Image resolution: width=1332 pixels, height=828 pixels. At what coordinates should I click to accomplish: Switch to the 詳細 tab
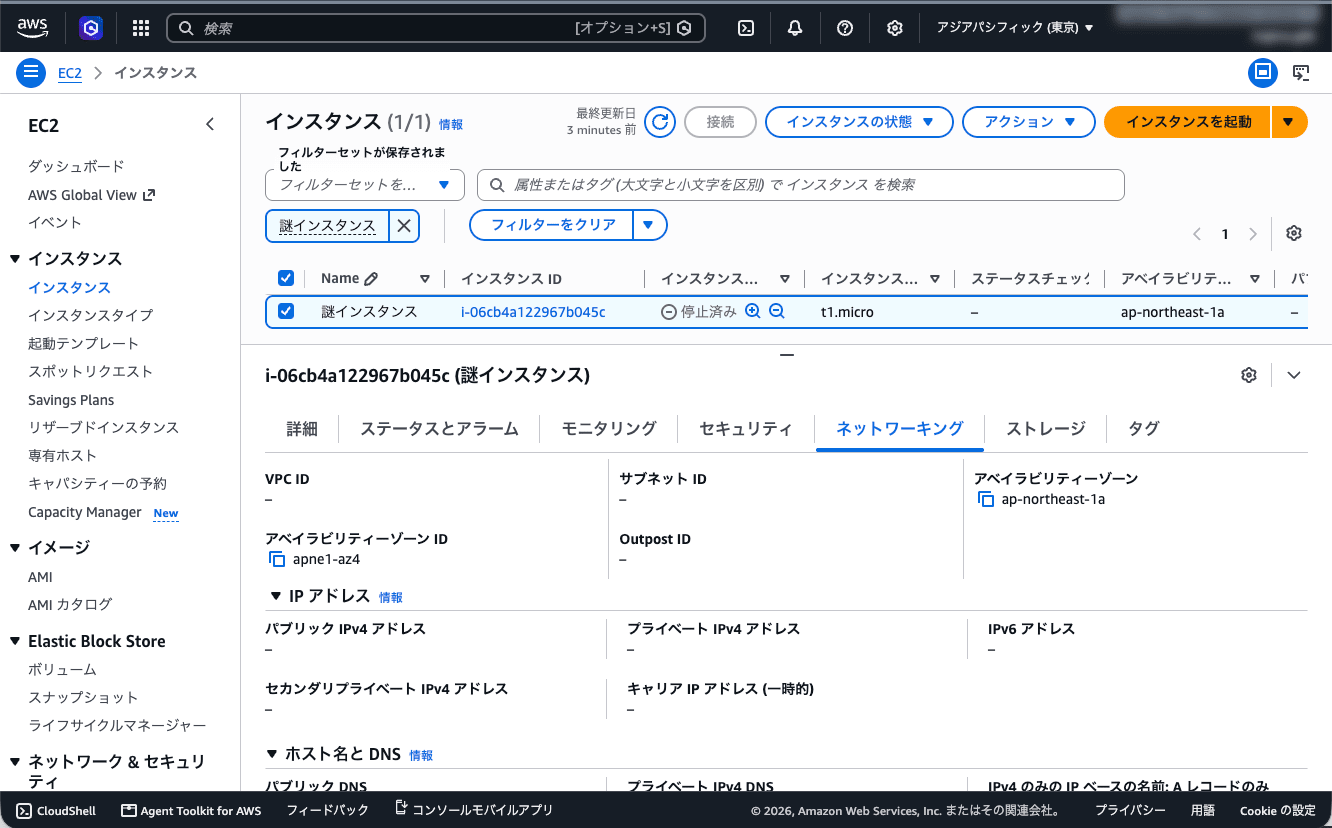(x=302, y=429)
